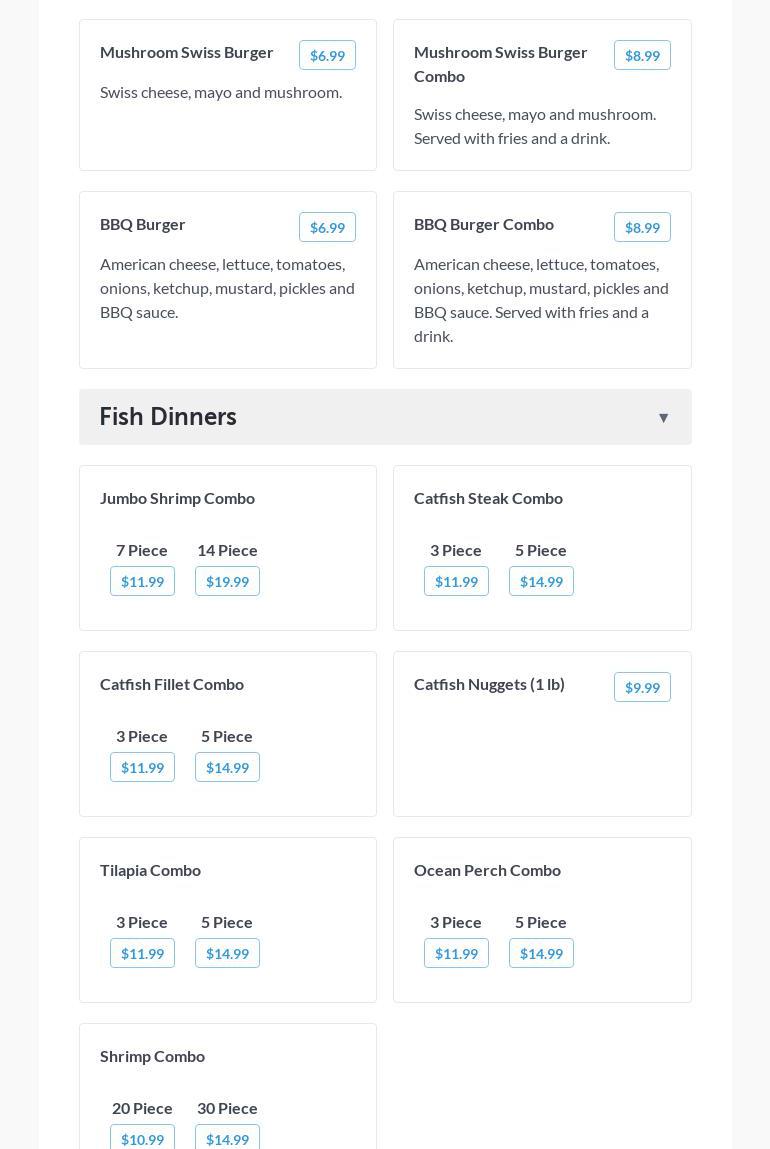Select Catfish Steak Combo 5 Piece price

pos(541,582)
